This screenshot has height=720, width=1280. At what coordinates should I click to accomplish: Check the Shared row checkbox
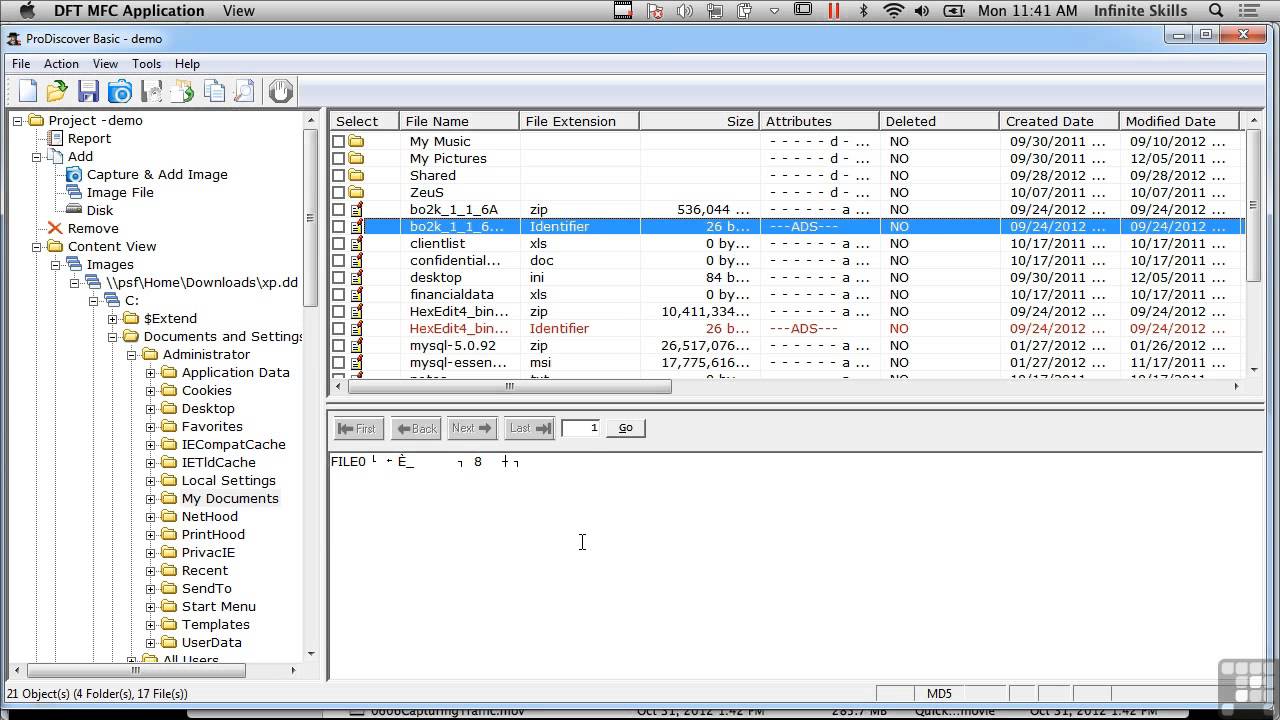coord(339,175)
